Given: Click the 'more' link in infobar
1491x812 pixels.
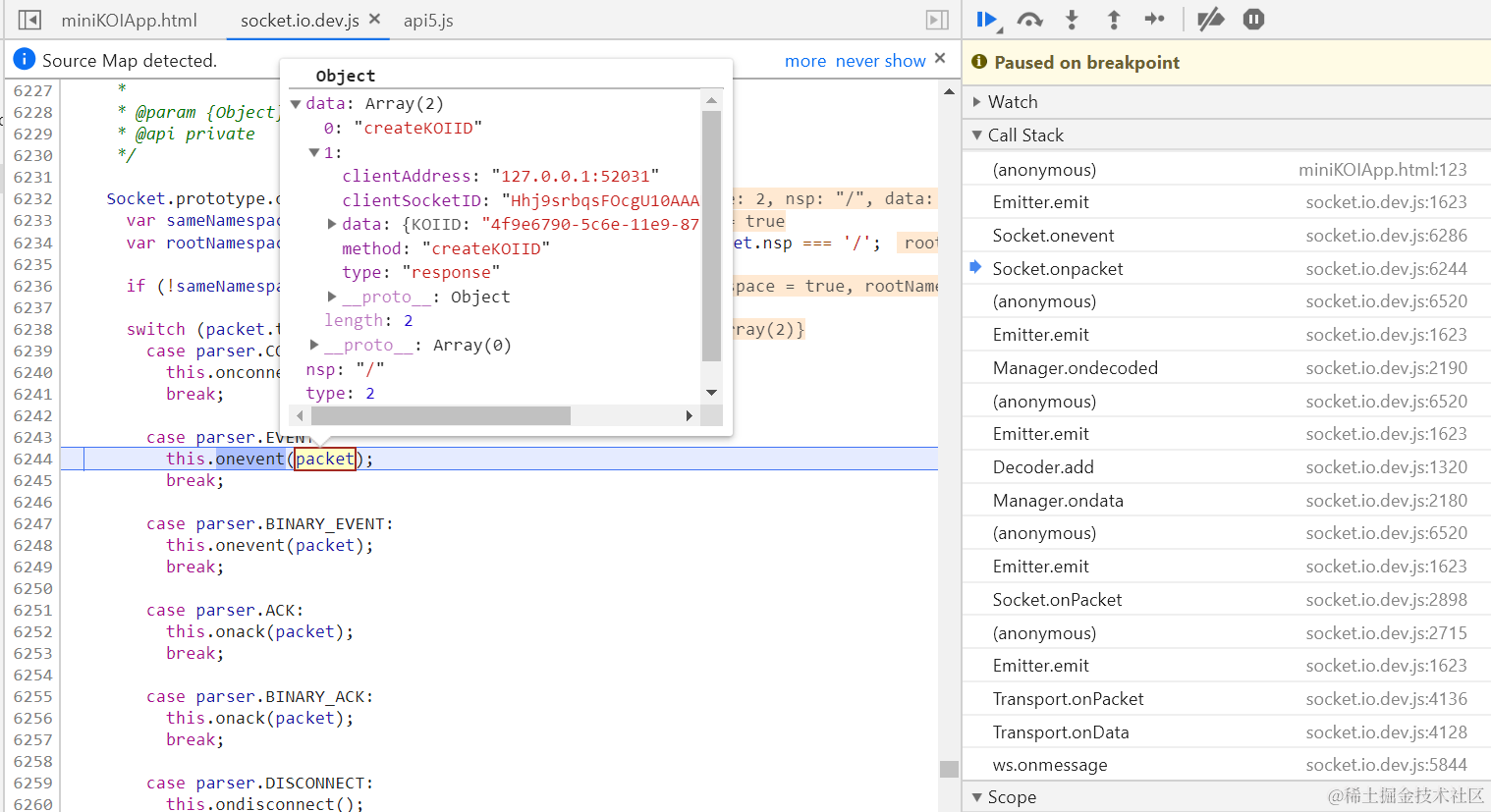Looking at the screenshot, I should (805, 61).
